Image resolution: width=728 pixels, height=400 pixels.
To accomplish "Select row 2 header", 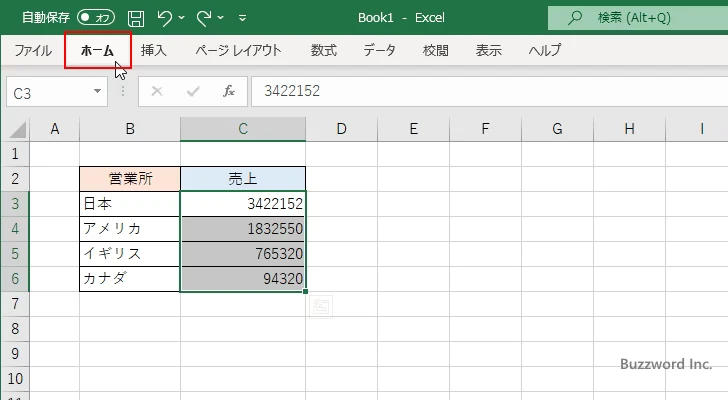I will tap(15, 179).
